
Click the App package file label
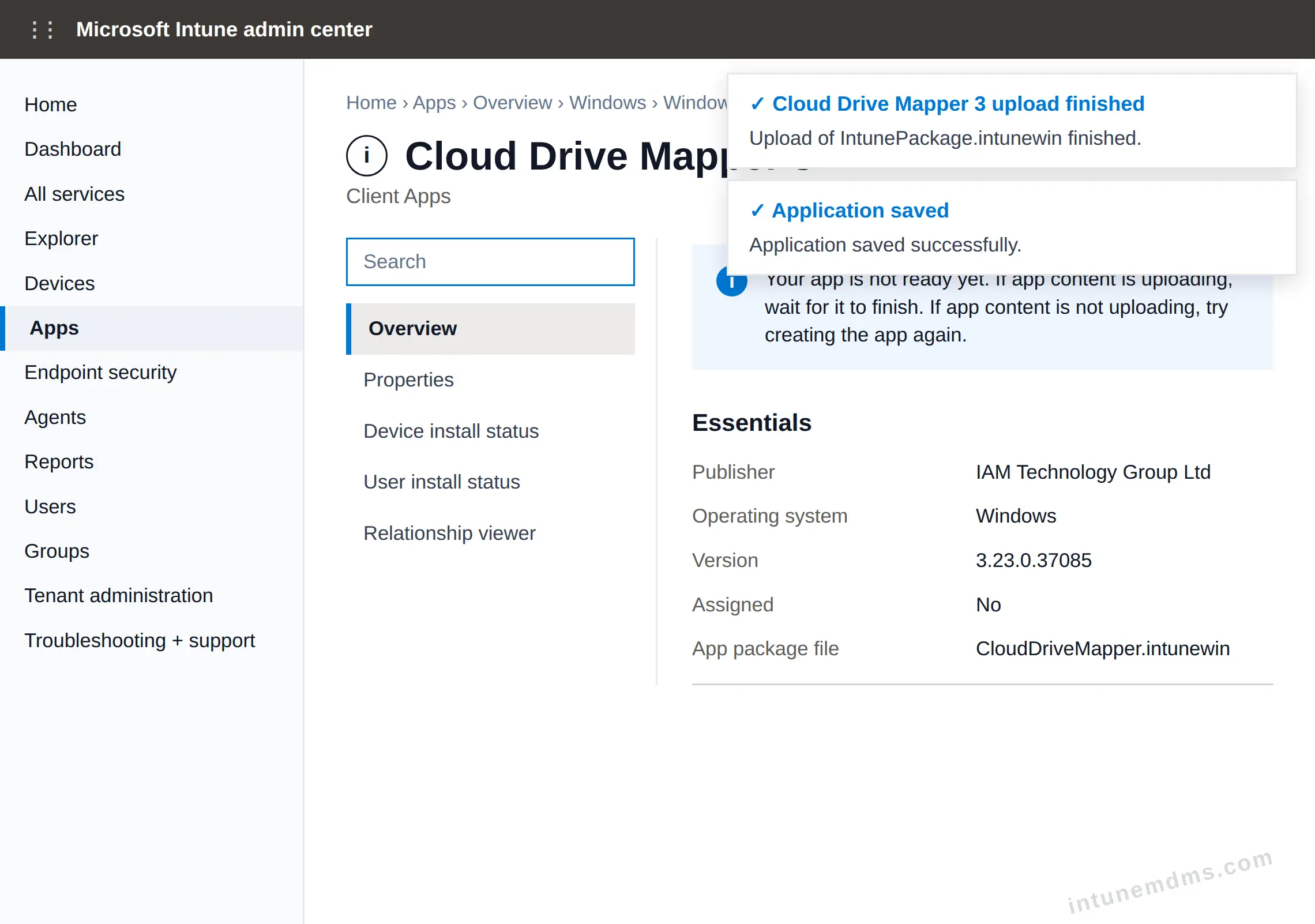765,648
